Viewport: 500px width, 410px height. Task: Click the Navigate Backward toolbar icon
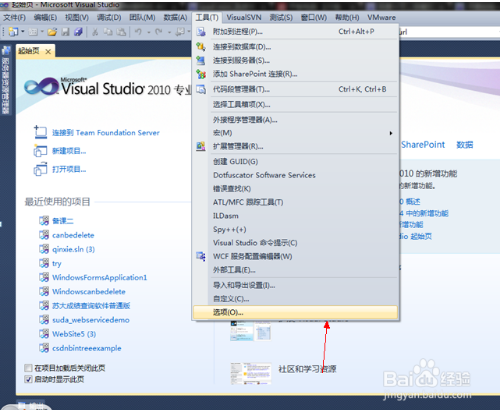tap(180, 32)
